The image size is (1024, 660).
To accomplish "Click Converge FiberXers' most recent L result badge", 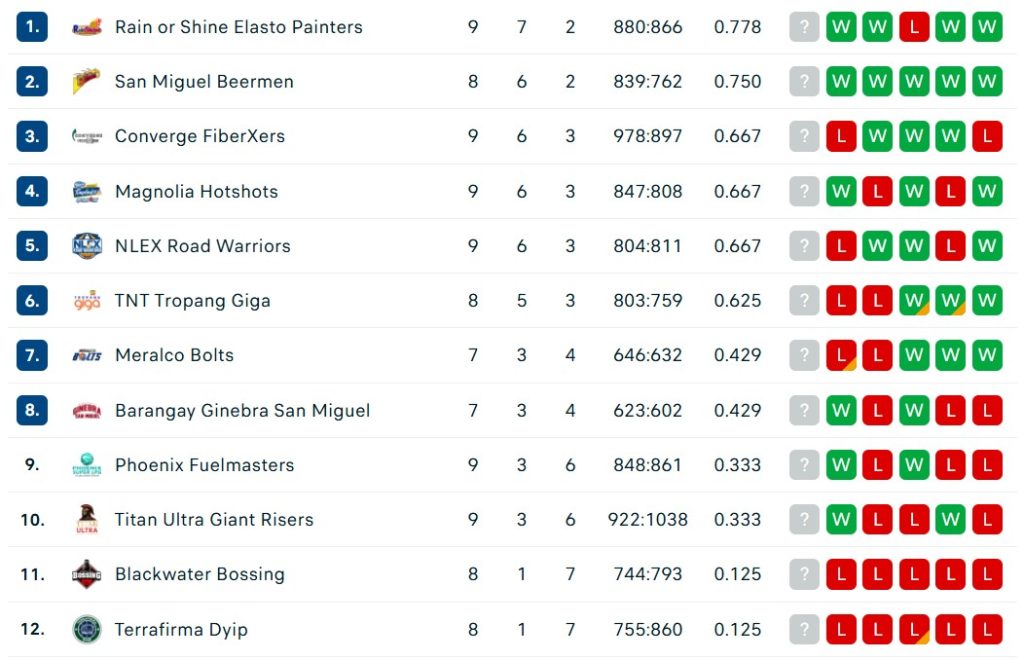I will click(841, 137).
